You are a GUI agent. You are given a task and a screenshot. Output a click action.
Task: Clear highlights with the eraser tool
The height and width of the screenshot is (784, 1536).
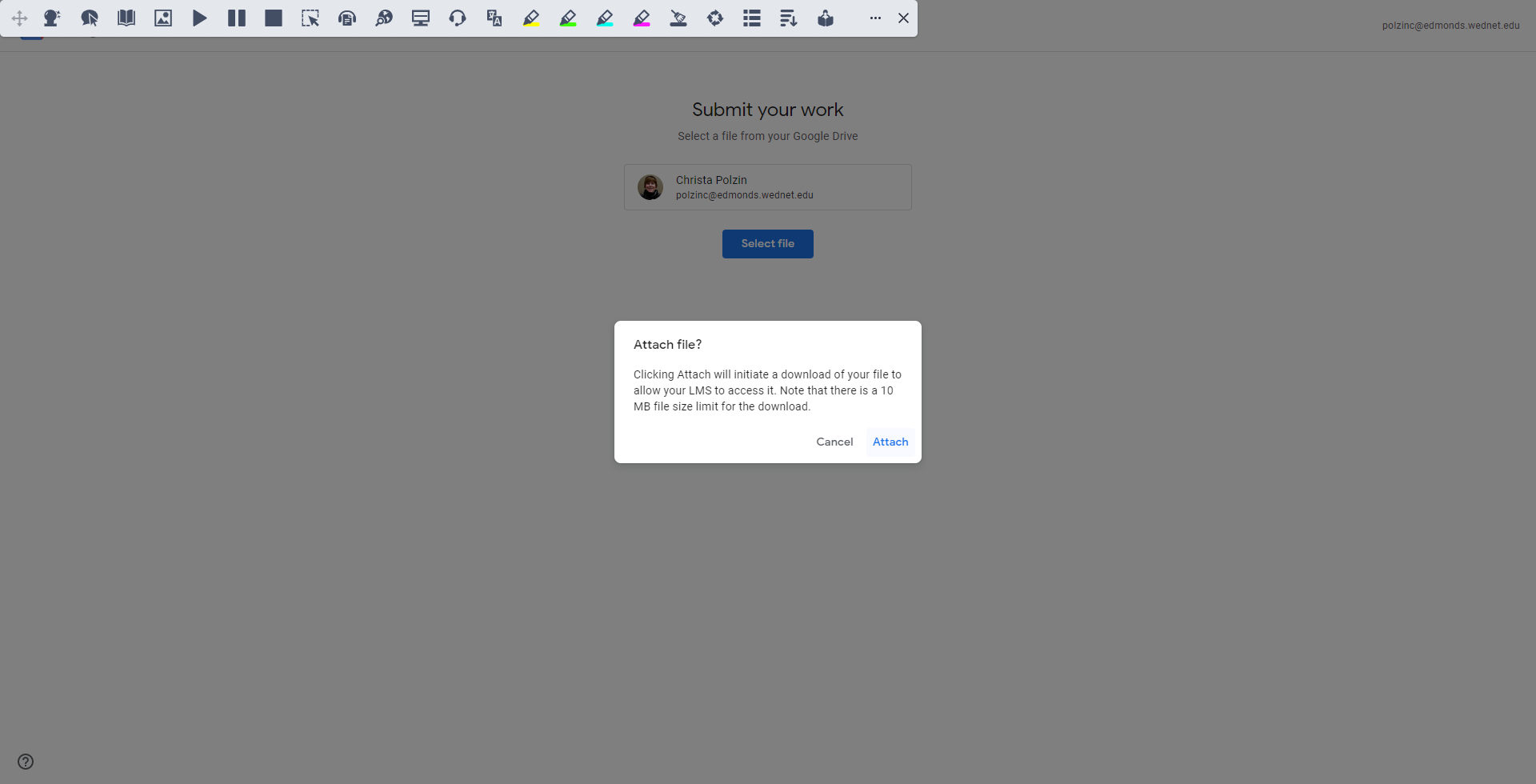[x=678, y=18]
